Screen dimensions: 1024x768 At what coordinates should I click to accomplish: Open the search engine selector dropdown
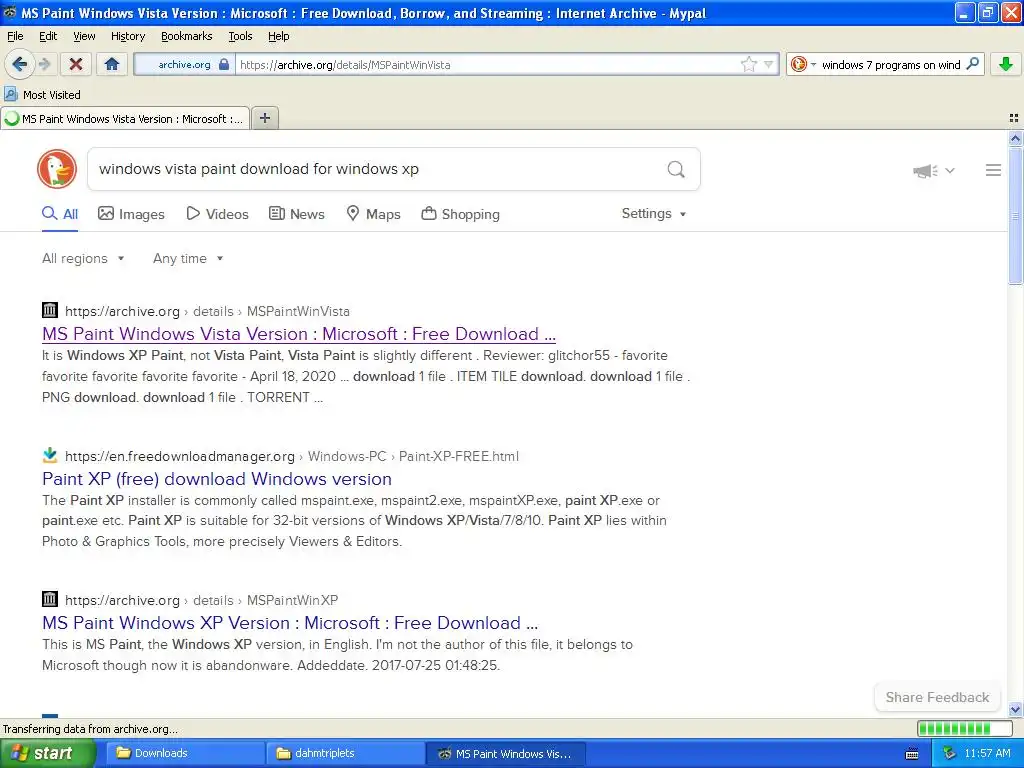[803, 64]
